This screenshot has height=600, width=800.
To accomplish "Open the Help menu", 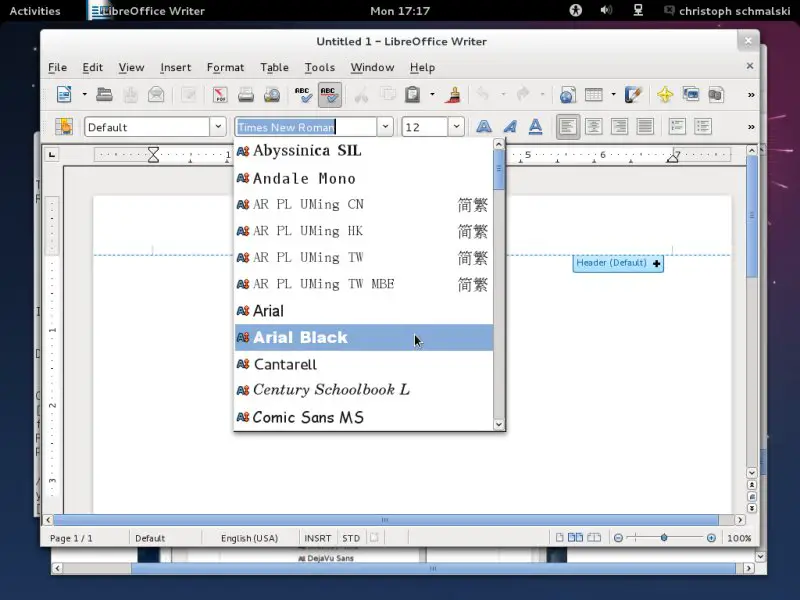I will point(422,67).
